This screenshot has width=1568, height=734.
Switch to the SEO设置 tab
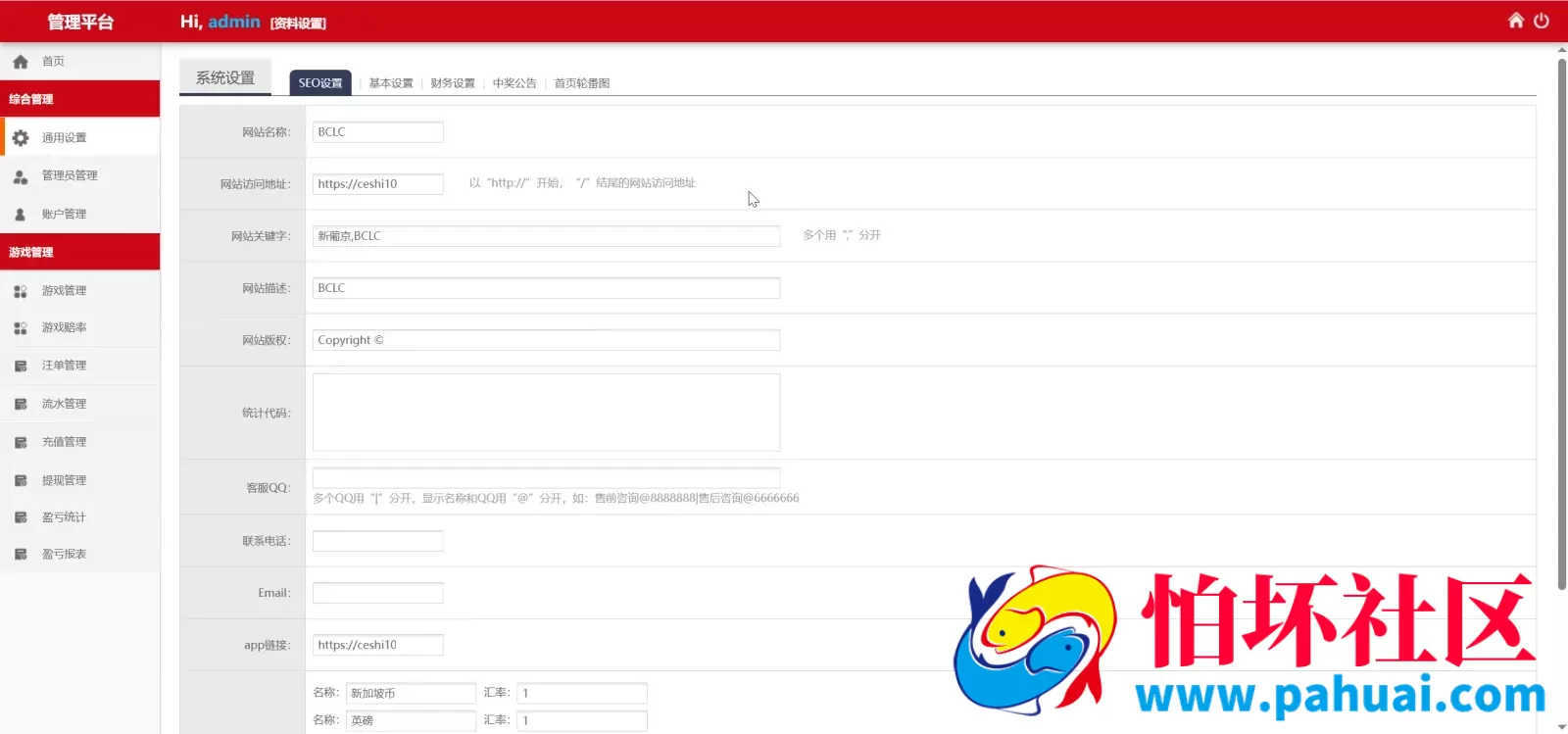[320, 83]
